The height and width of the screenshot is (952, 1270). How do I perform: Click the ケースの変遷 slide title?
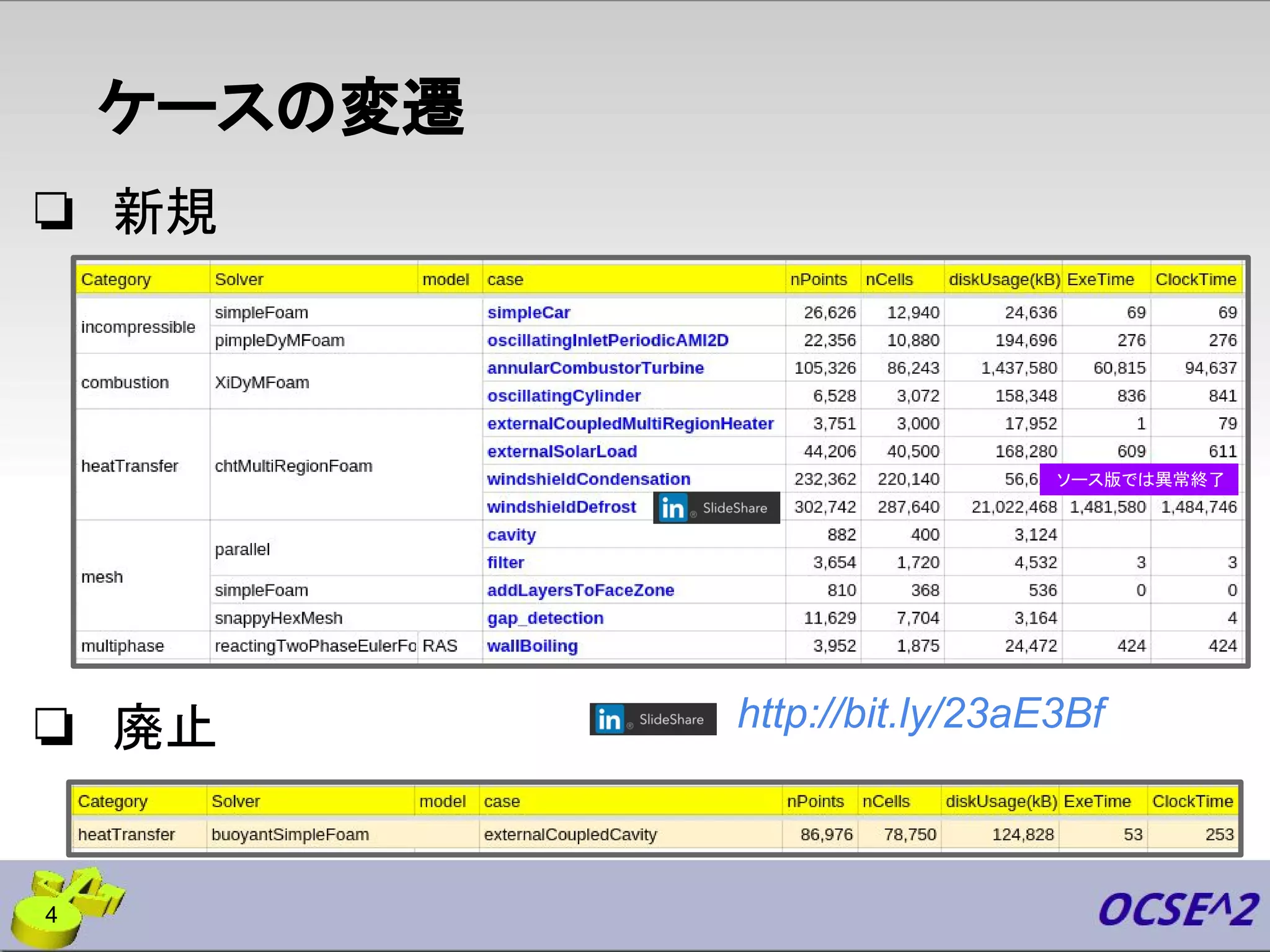[281, 107]
